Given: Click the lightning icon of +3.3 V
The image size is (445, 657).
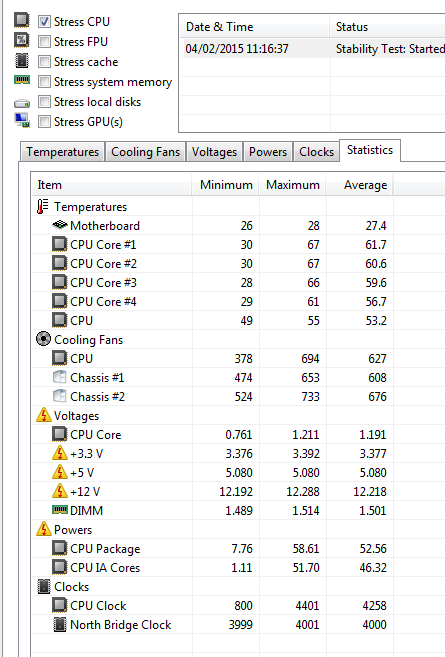Looking at the screenshot, I should pos(60,453).
